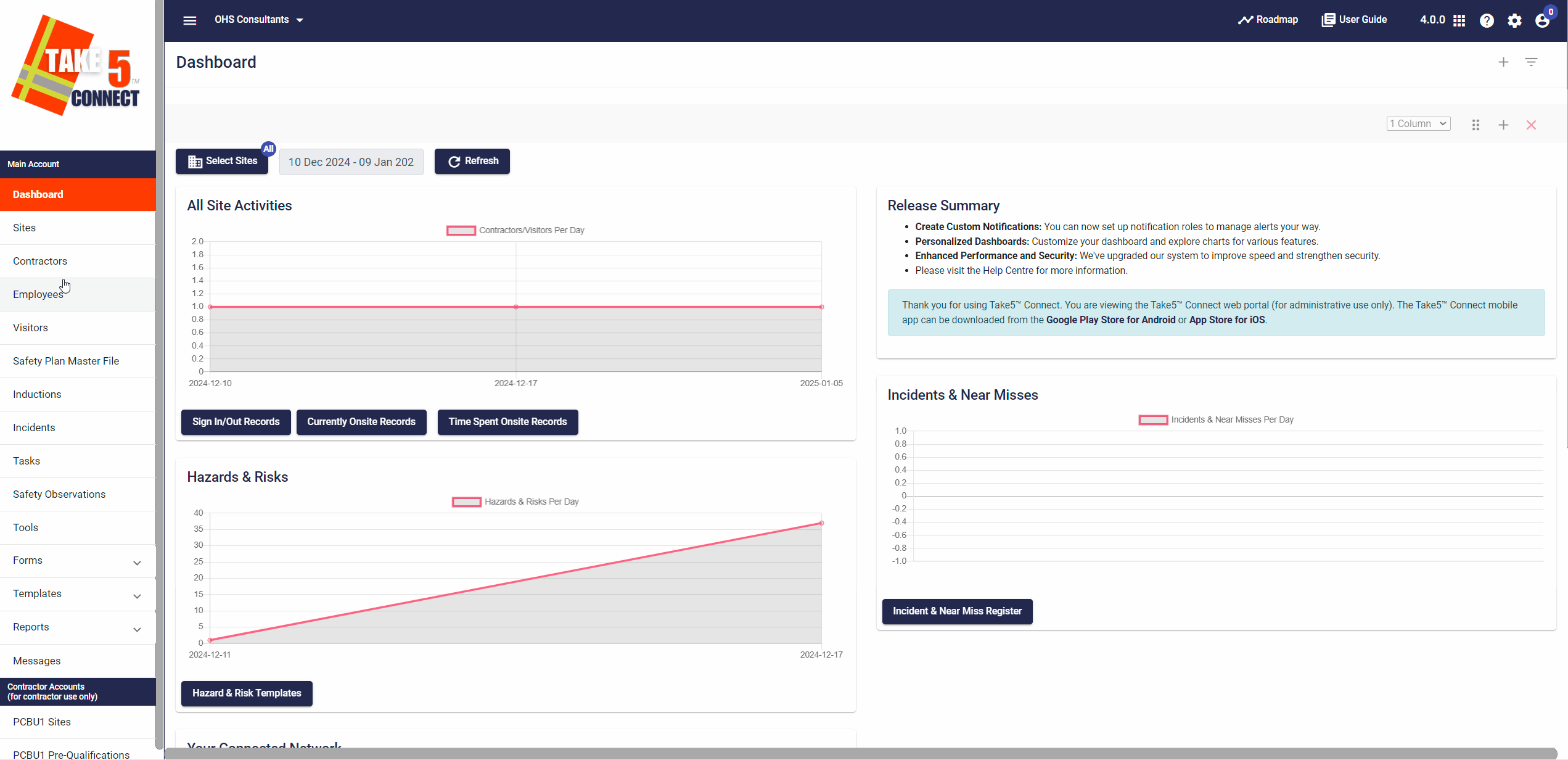
Task: Click the plus icon beside Dashboard title
Action: [x=1503, y=62]
